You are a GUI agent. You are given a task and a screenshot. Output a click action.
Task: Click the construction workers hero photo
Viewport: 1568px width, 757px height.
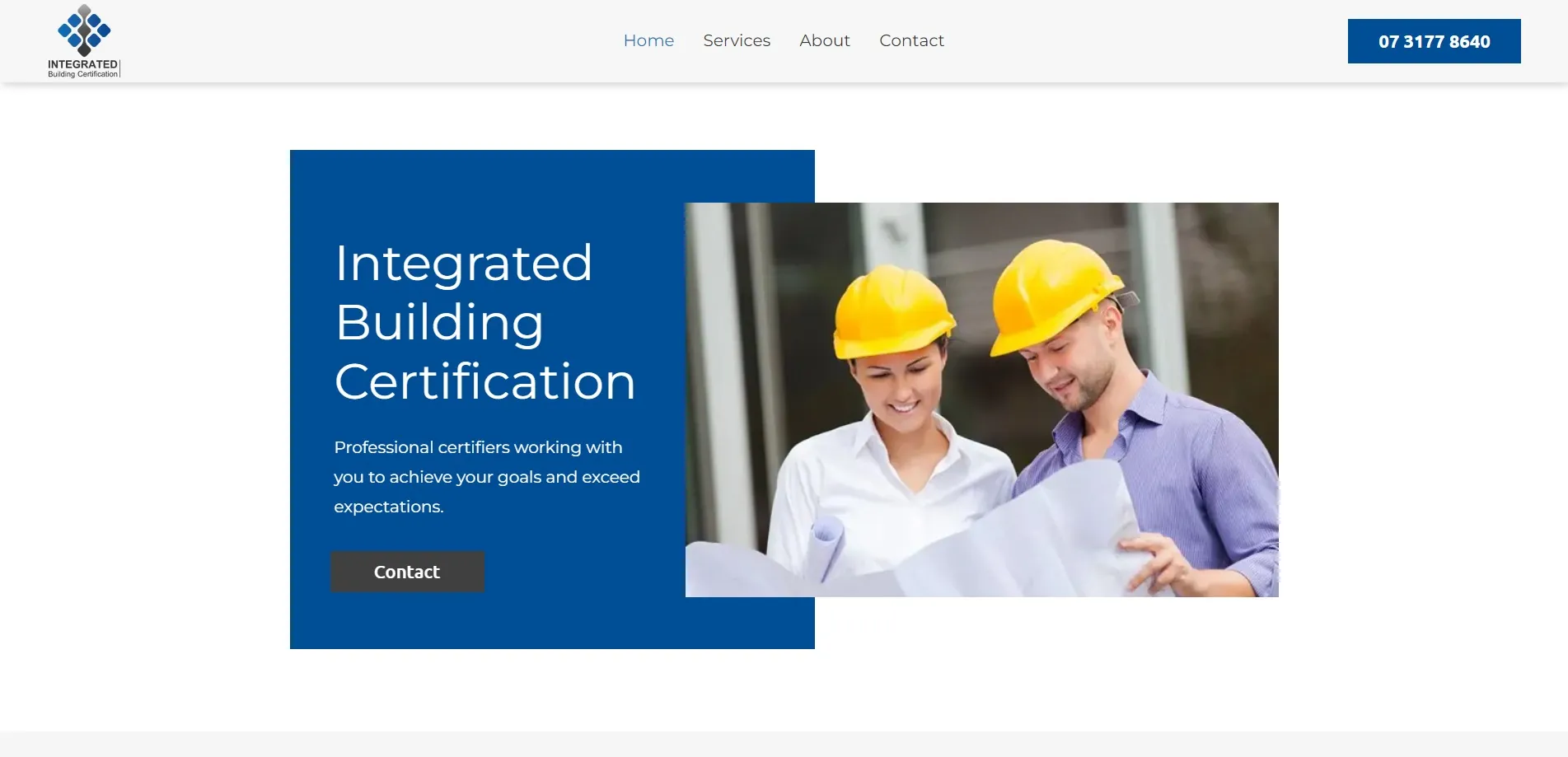(x=981, y=399)
